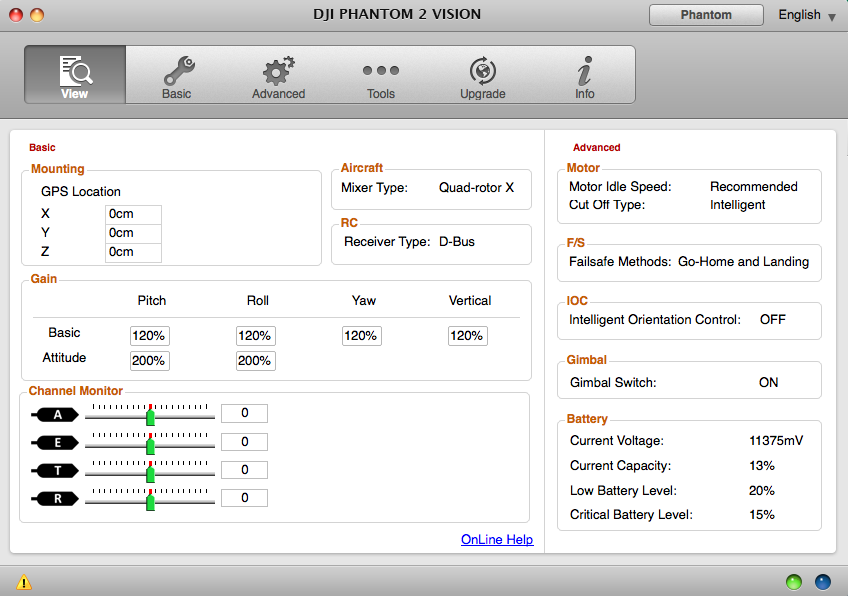Open the OnLine Help link
The image size is (848, 596).
click(x=497, y=539)
